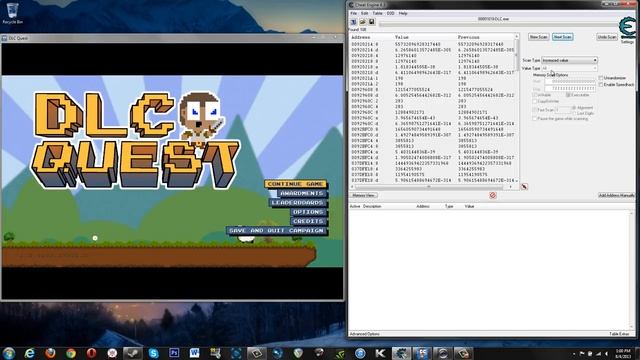Screen dimensions: 640x360
Task: Click Add Address Manually button
Action: pos(617,196)
